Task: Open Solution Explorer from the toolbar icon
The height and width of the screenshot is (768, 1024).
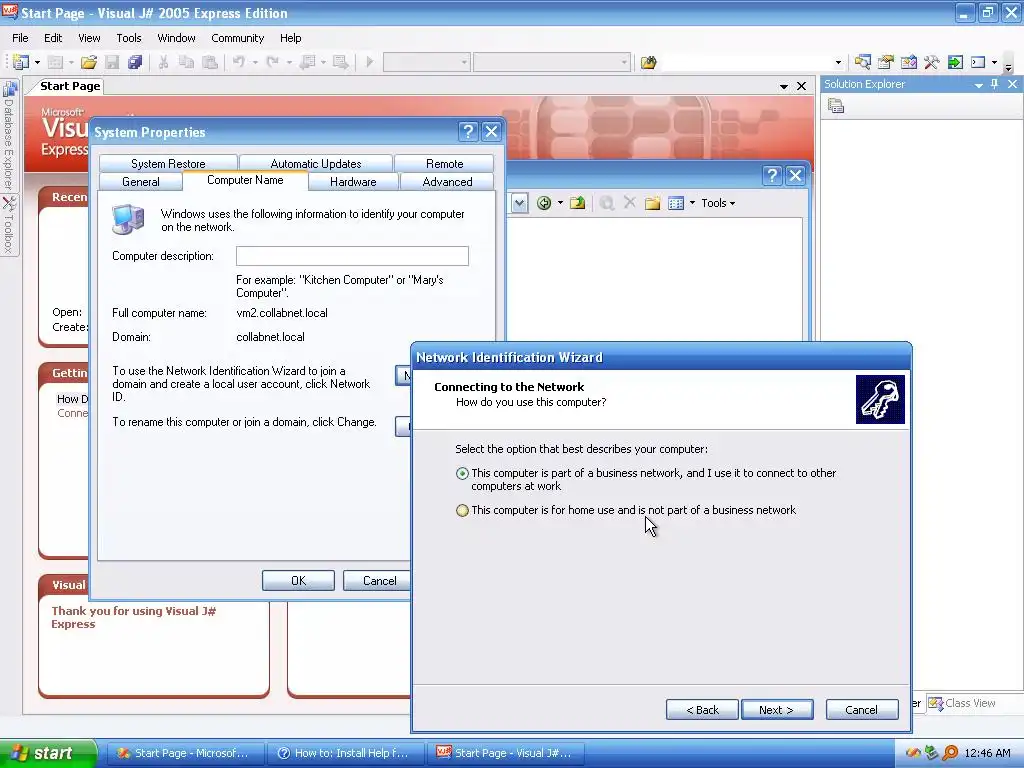Action: [863, 62]
